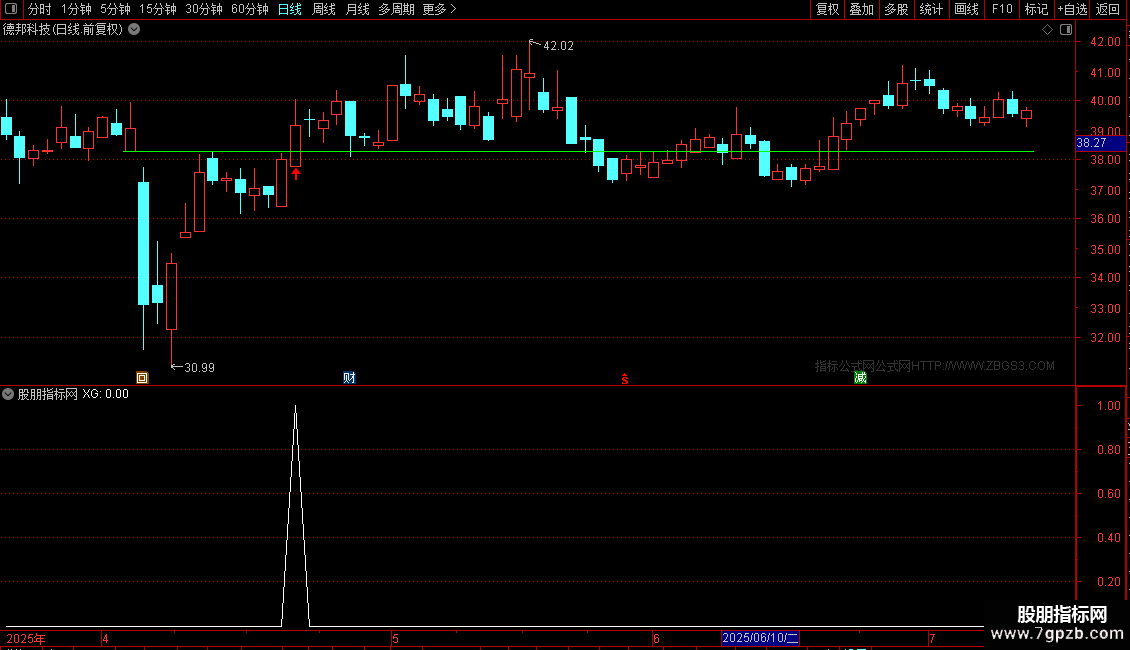Screen dimensions: 1130x650
Task: Select the 60分钟 period
Action: pos(250,9)
